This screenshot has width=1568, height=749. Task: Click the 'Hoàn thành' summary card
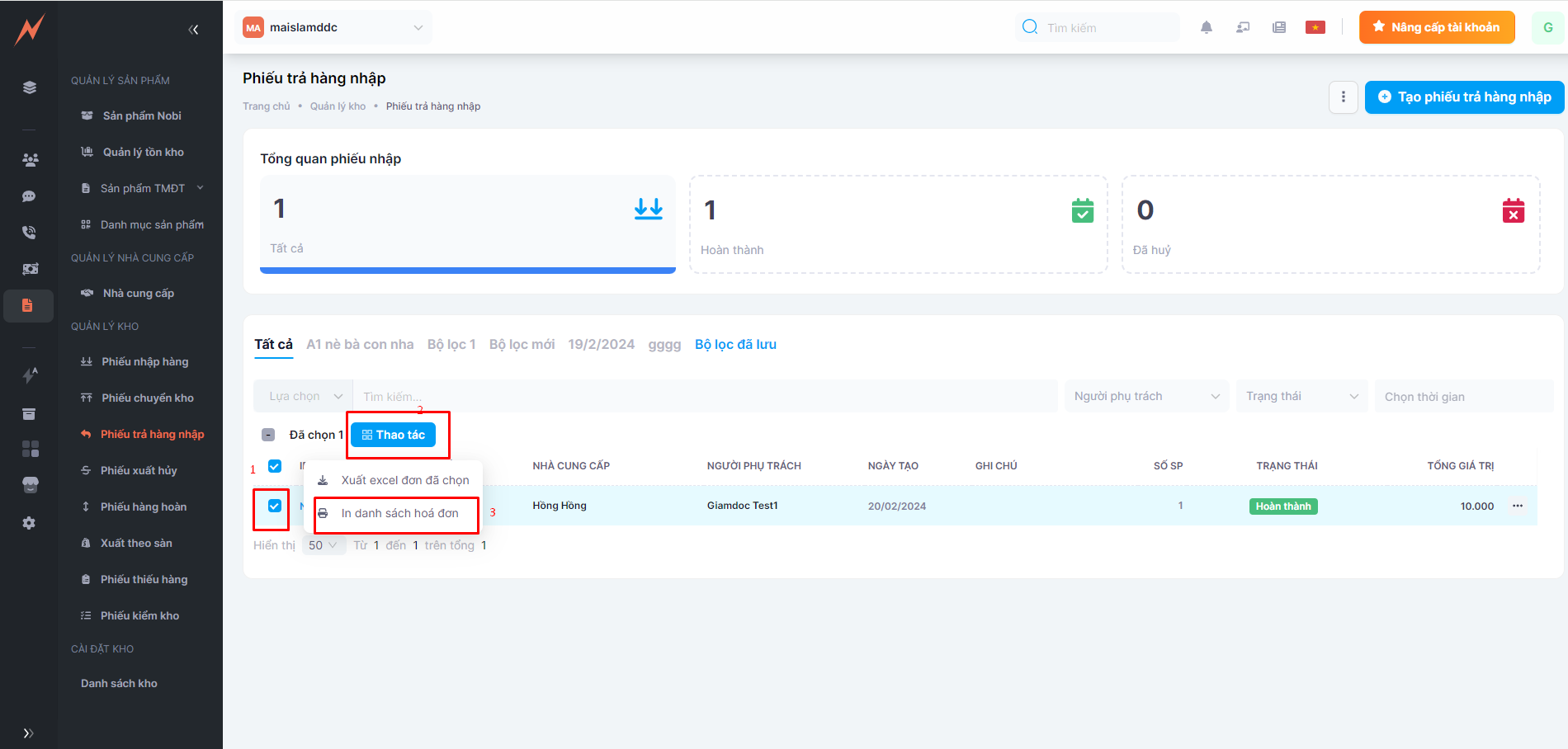(x=898, y=224)
